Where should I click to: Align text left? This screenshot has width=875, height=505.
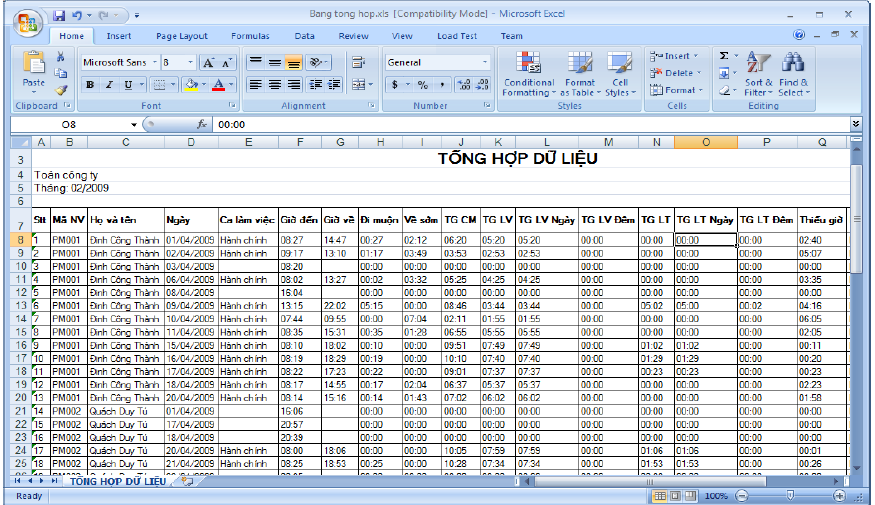click(256, 85)
